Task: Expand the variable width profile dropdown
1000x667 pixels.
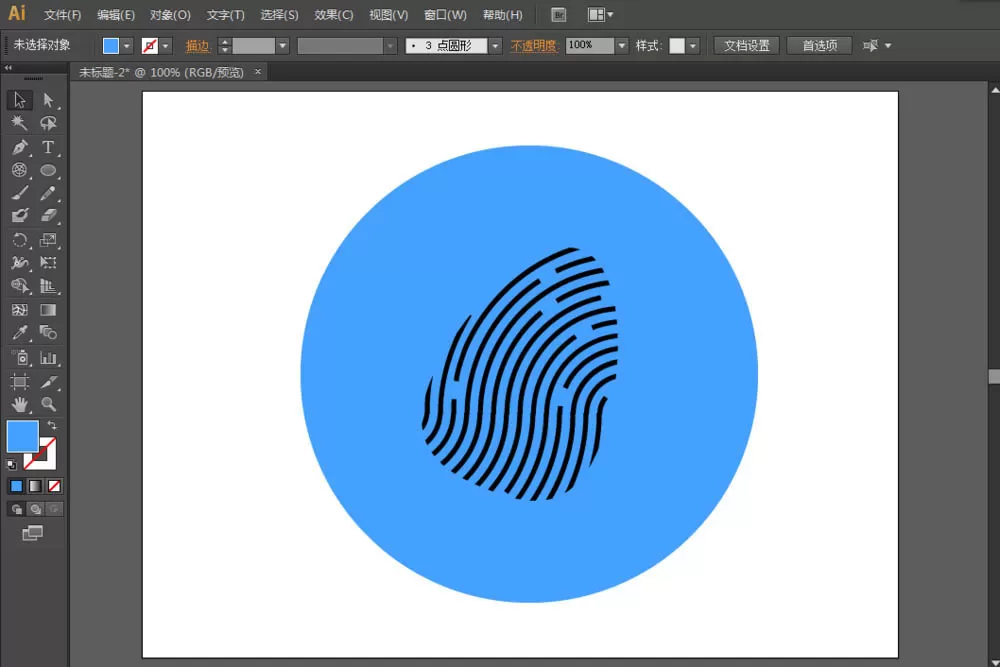Action: [x=390, y=46]
